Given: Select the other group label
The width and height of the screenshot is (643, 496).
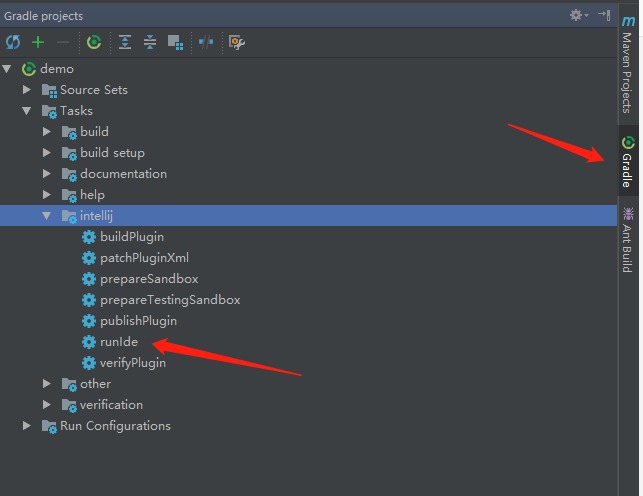Looking at the screenshot, I should click(95, 384).
